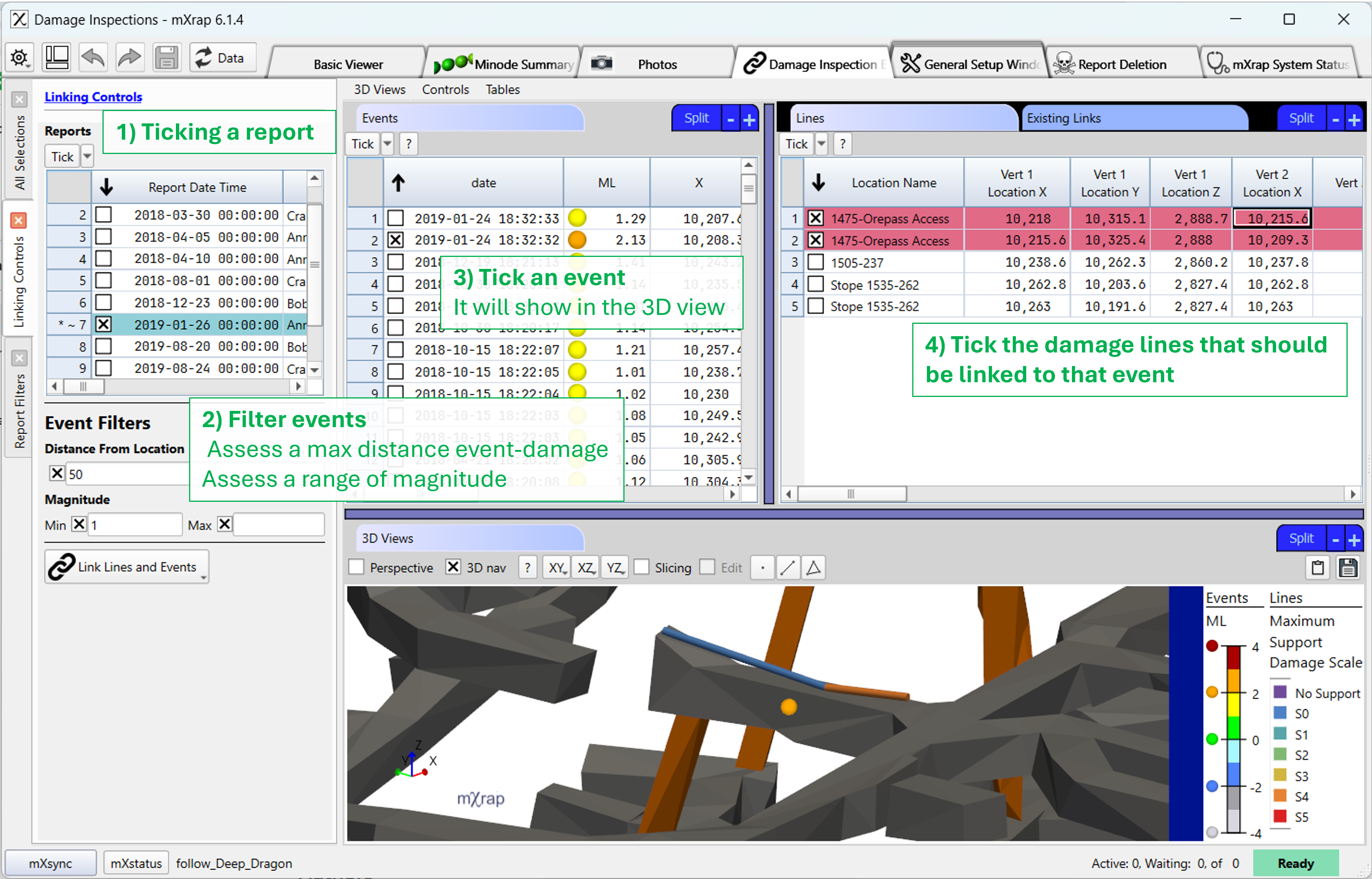Tick report 2018-03-30 00:00:00
The image size is (1372, 879).
(103, 215)
